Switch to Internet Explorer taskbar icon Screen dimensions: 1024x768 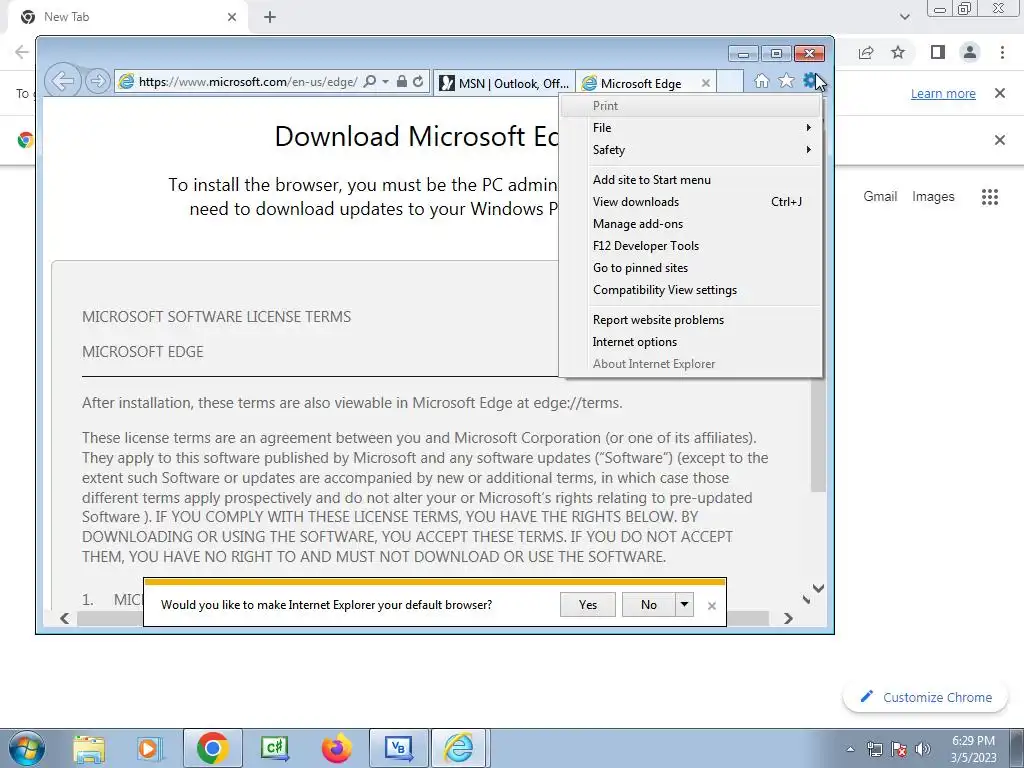pos(459,748)
